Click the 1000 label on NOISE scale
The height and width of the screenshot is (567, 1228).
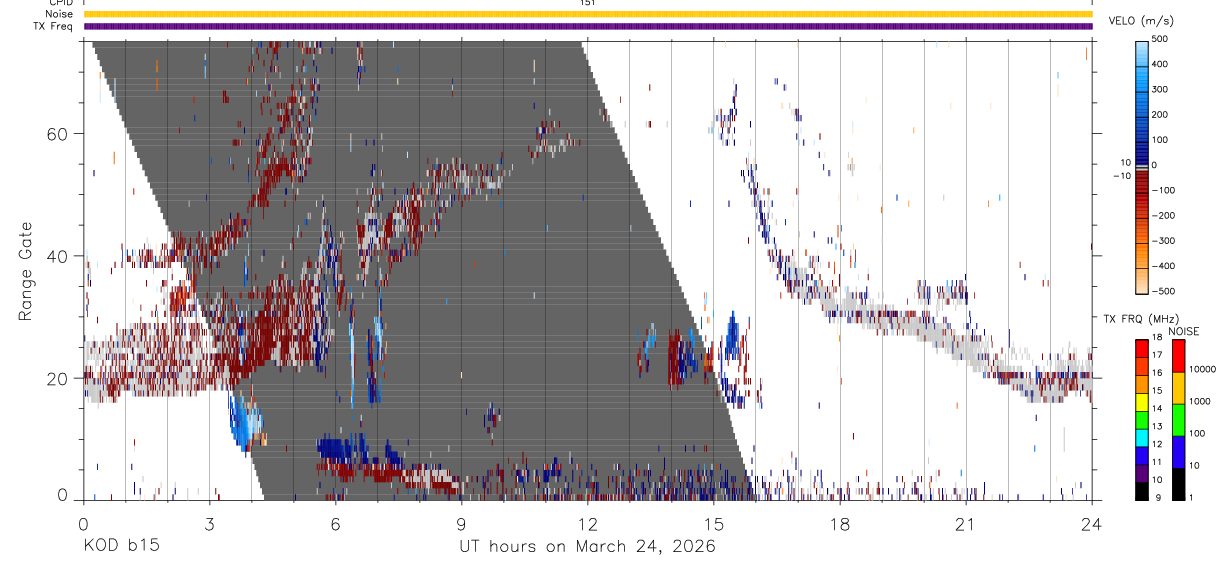point(1202,401)
